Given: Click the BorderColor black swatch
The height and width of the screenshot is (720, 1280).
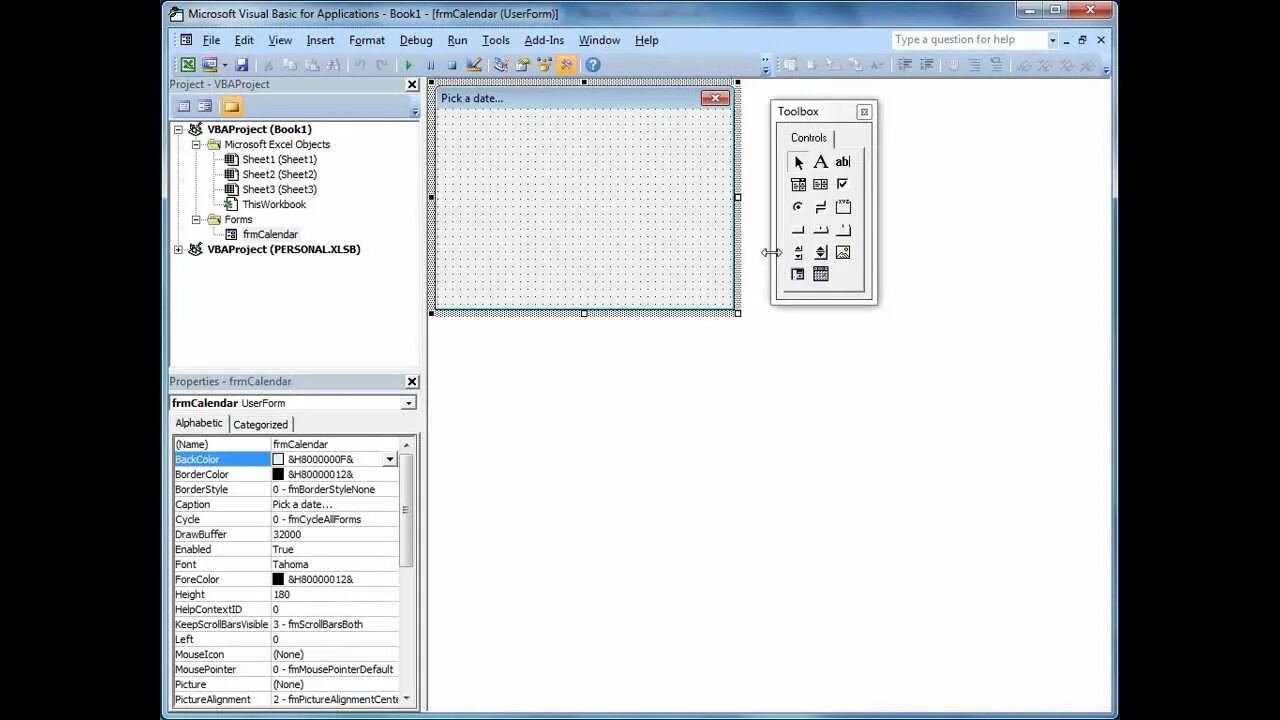Looking at the screenshot, I should point(278,474).
